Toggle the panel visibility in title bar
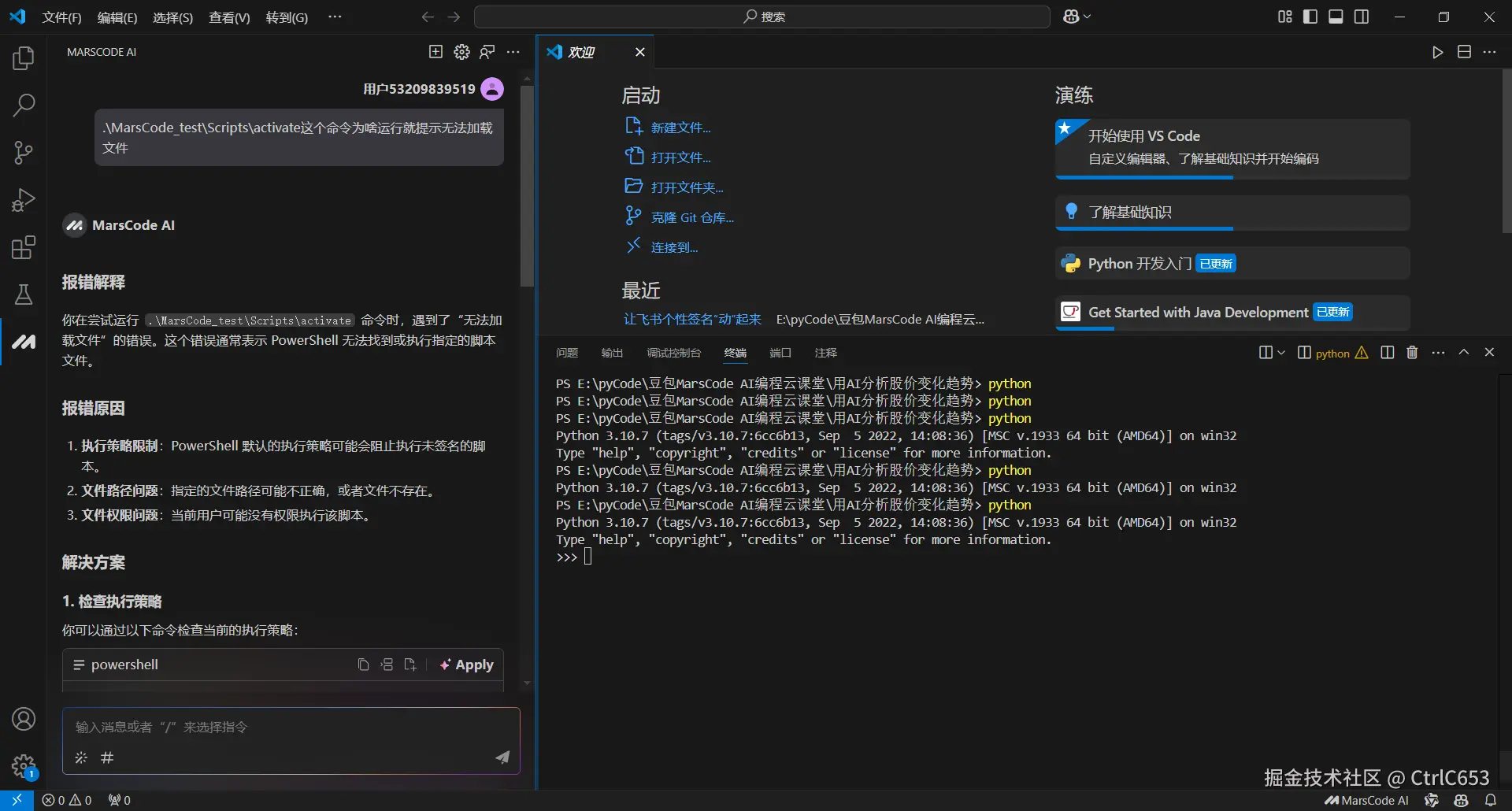 (1336, 16)
